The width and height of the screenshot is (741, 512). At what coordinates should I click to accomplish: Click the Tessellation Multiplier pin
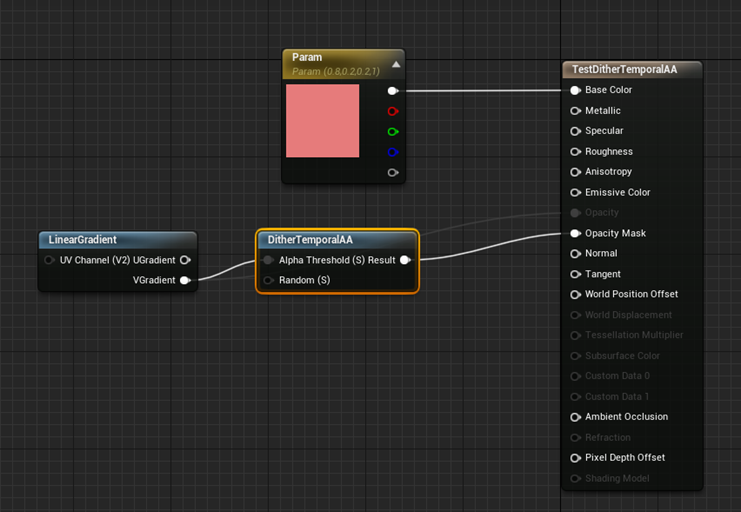point(575,335)
